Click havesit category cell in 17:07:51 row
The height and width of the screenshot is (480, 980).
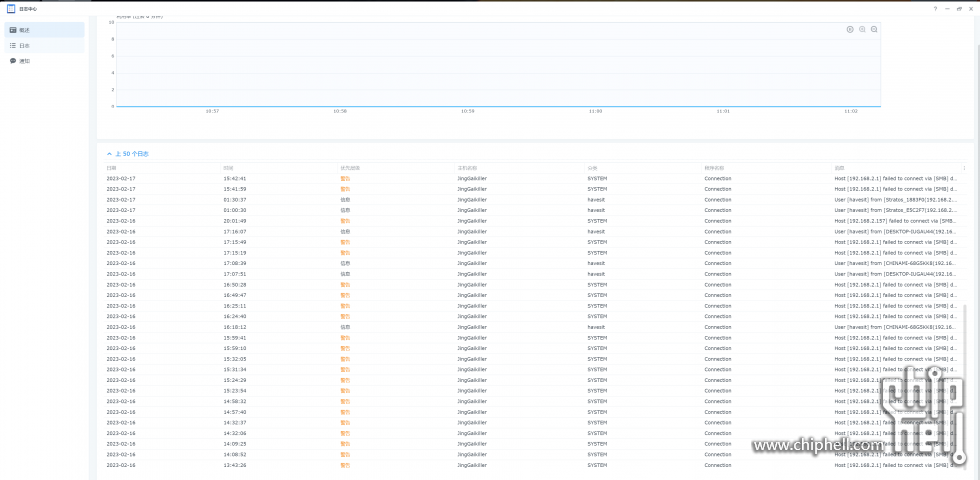pyautogui.click(x=596, y=274)
